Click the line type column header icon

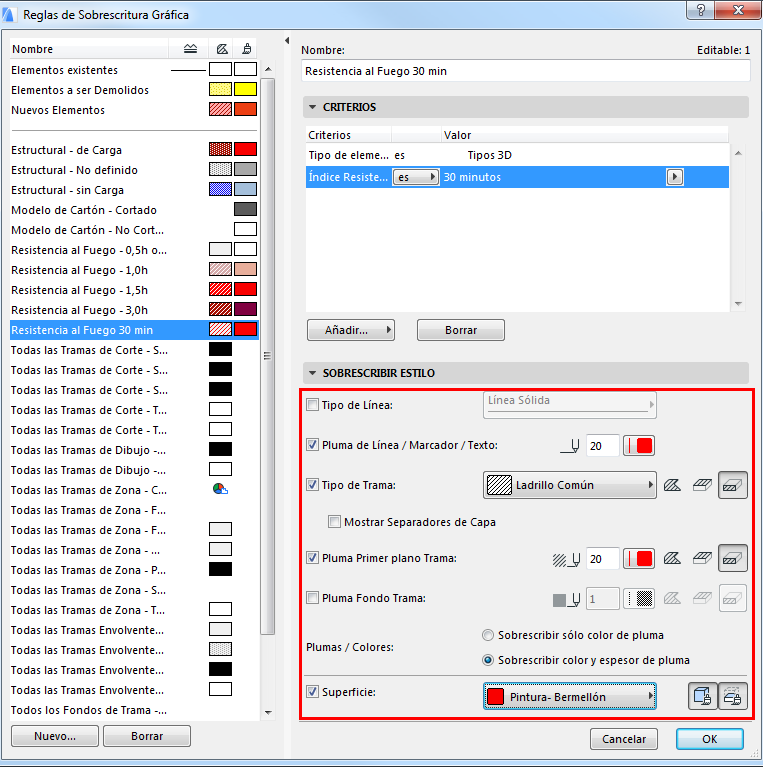[x=190, y=48]
